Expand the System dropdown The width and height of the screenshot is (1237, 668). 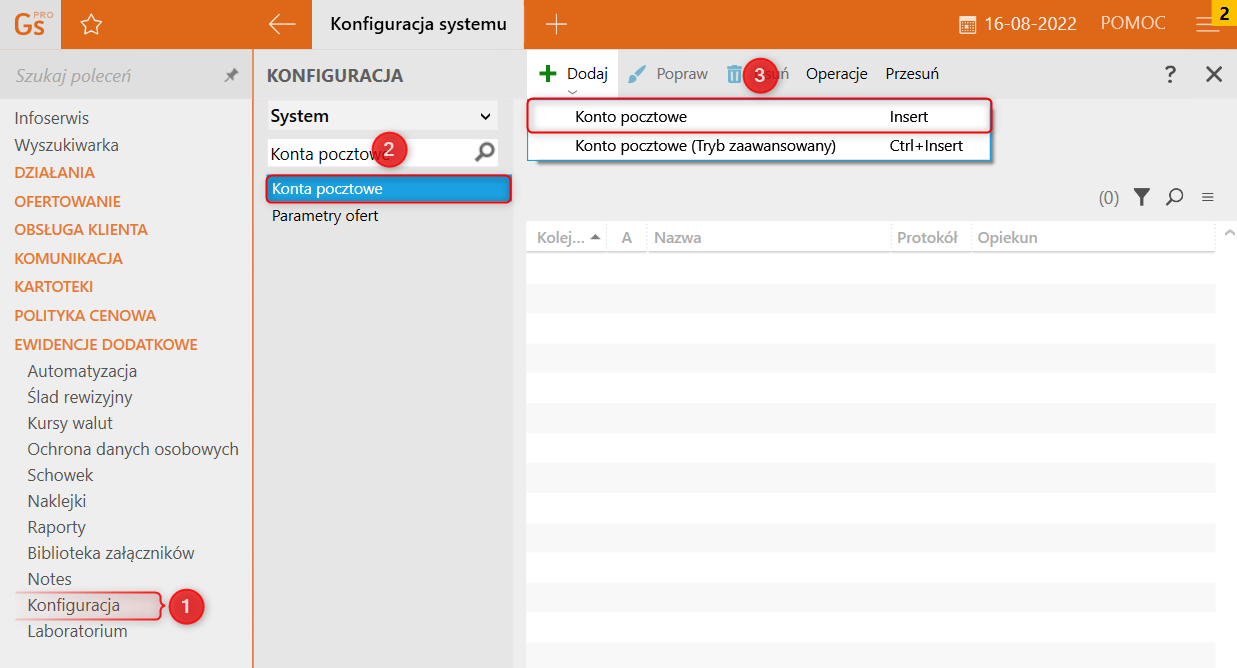click(x=486, y=117)
